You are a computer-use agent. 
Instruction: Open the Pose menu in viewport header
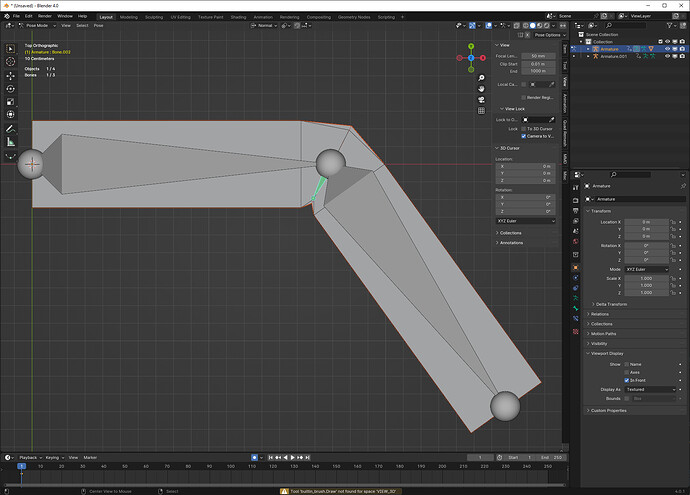tap(98, 26)
